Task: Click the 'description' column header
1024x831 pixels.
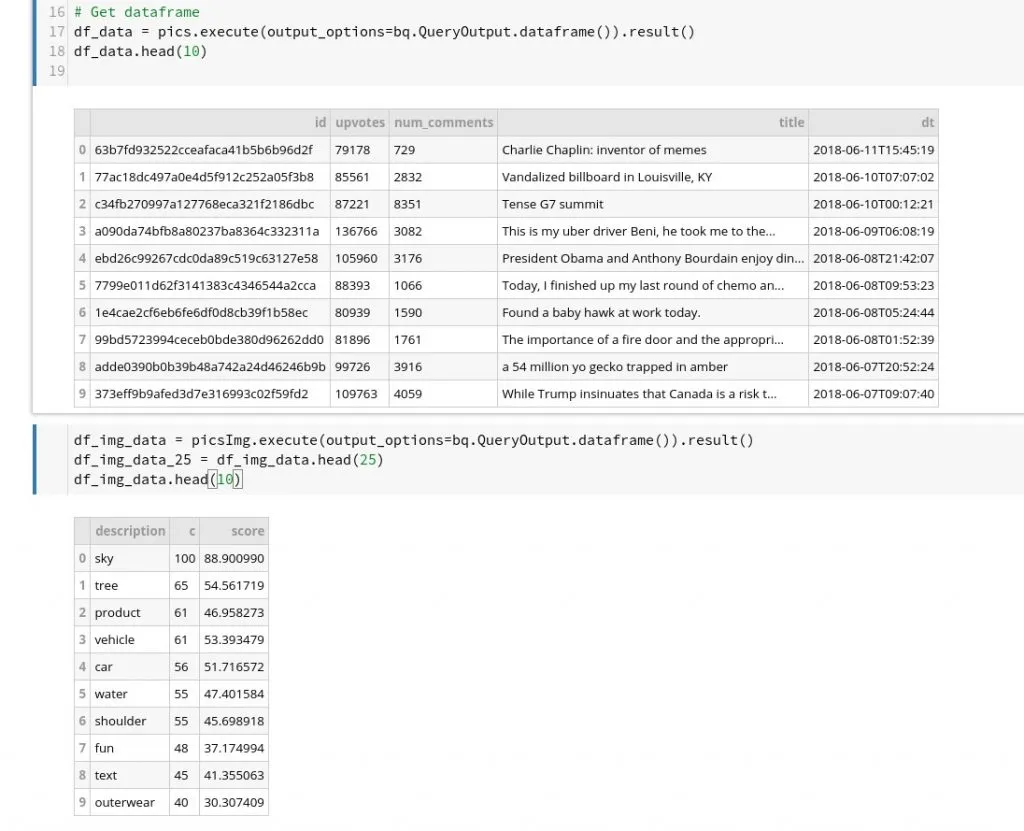Action: (130, 531)
